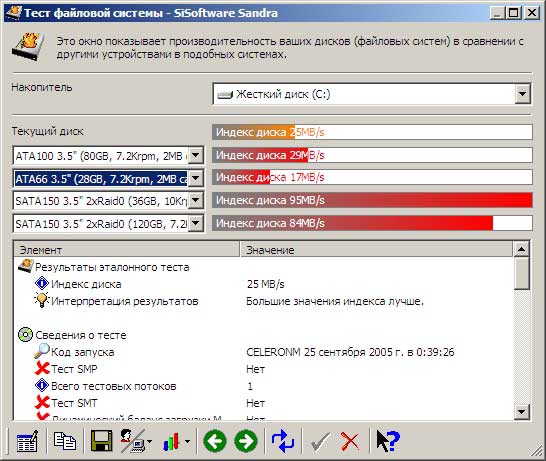Open the dropdown arrow beside chart icon

coord(187,442)
